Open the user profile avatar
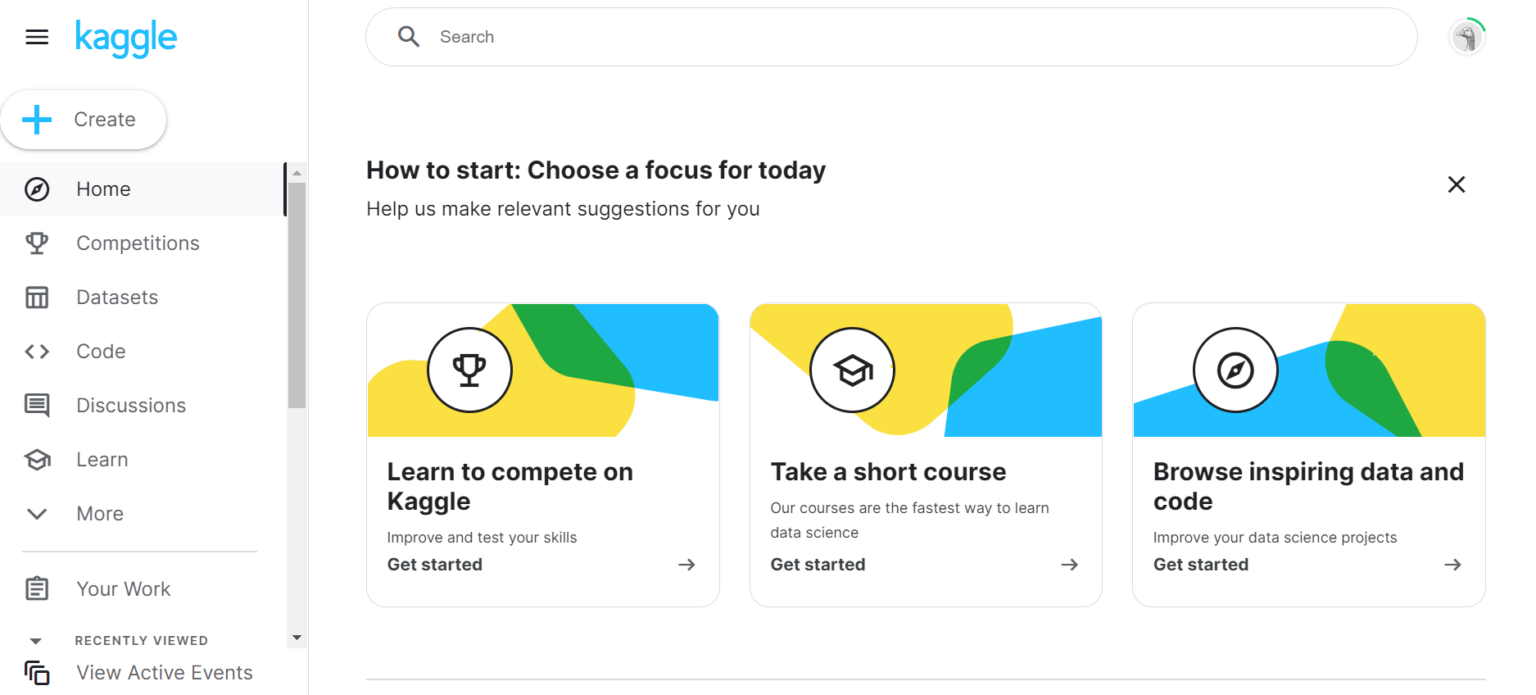Screen dimensions: 1536x695 pyautogui.click(x=1466, y=38)
